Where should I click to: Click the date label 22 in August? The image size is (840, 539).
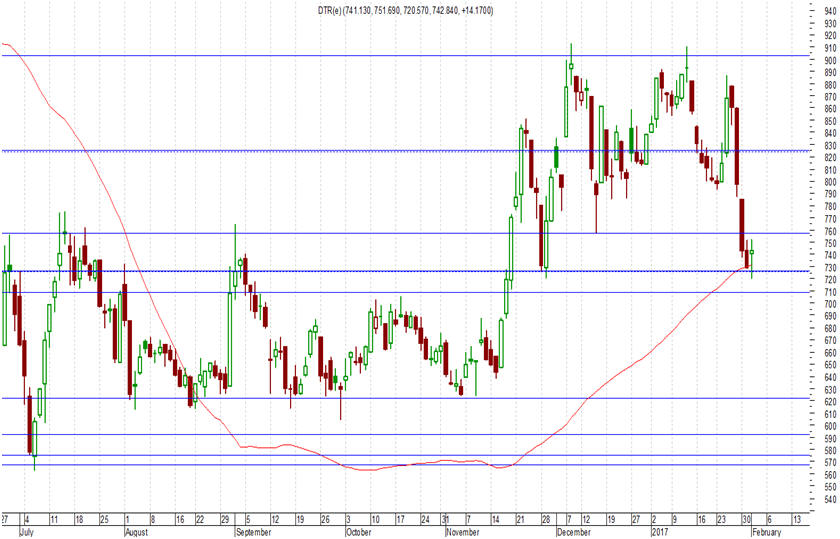pos(200,519)
